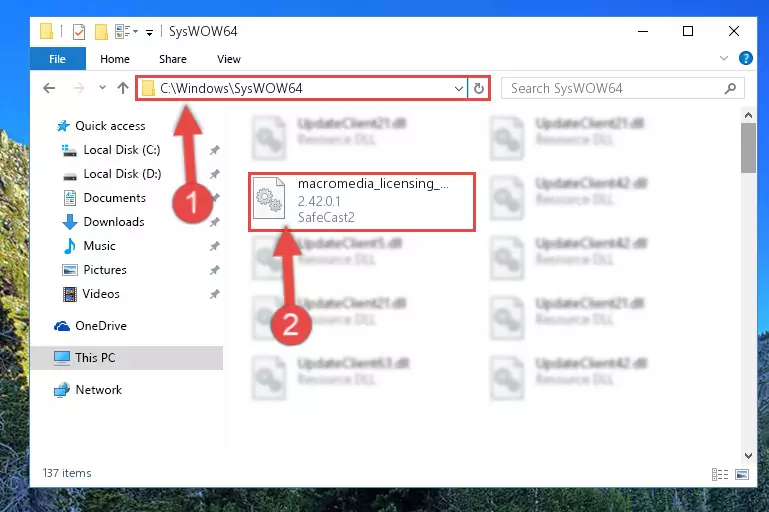
Task: Click the search magnifier icon
Action: pyautogui.click(x=730, y=88)
